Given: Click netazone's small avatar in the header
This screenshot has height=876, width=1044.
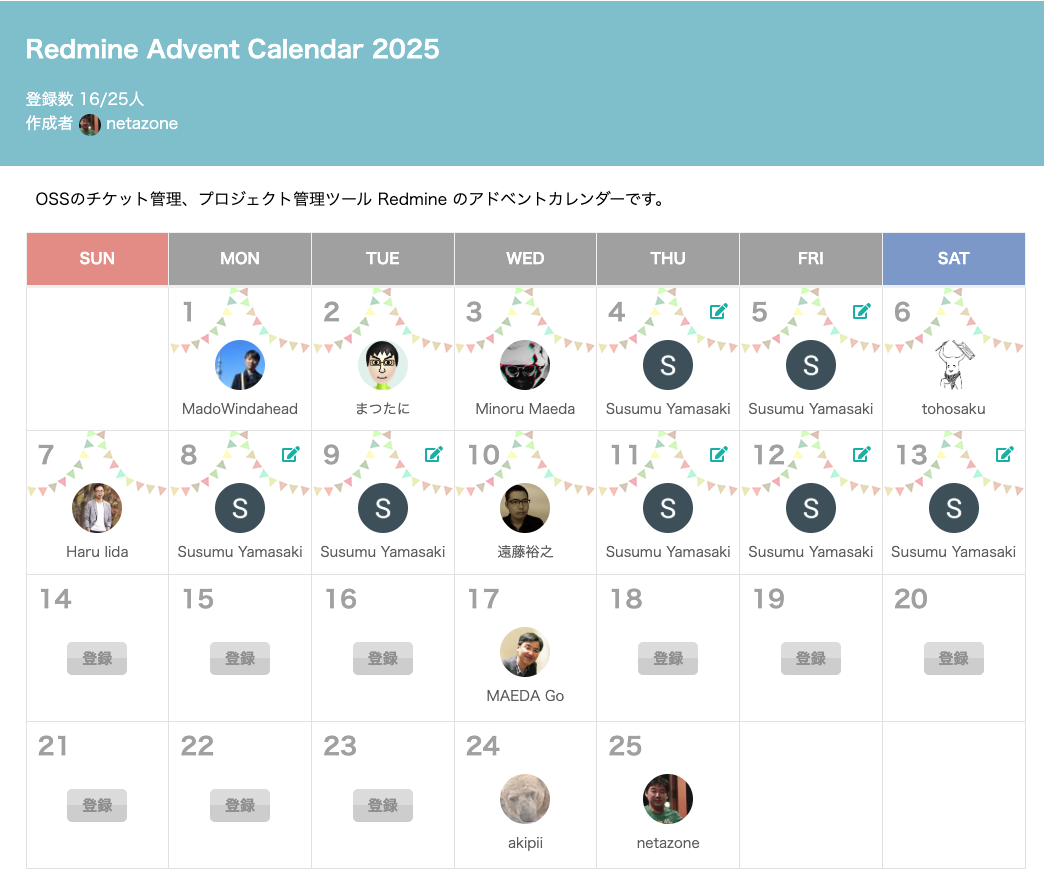Looking at the screenshot, I should click(x=90, y=124).
